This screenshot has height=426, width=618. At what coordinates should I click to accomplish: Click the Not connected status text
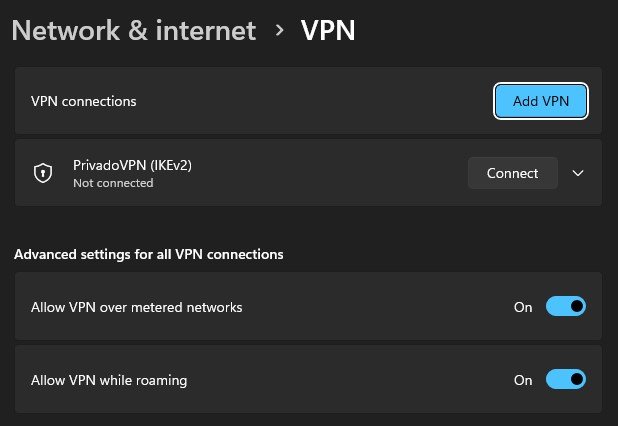point(113,183)
